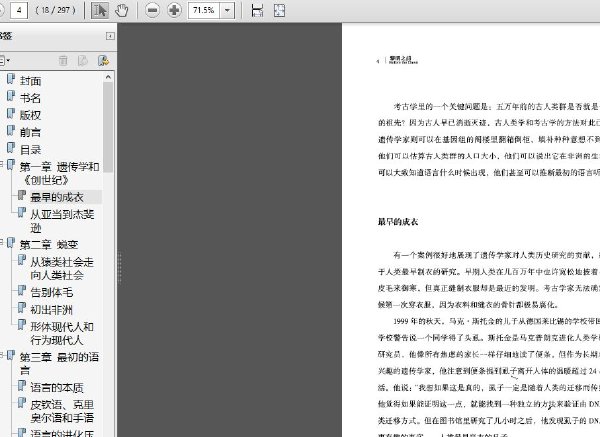Image resolution: width=600 pixels, height=437 pixels.
Task: Collapse the 第三章 最初的语言 node
Action: click(x=2, y=355)
